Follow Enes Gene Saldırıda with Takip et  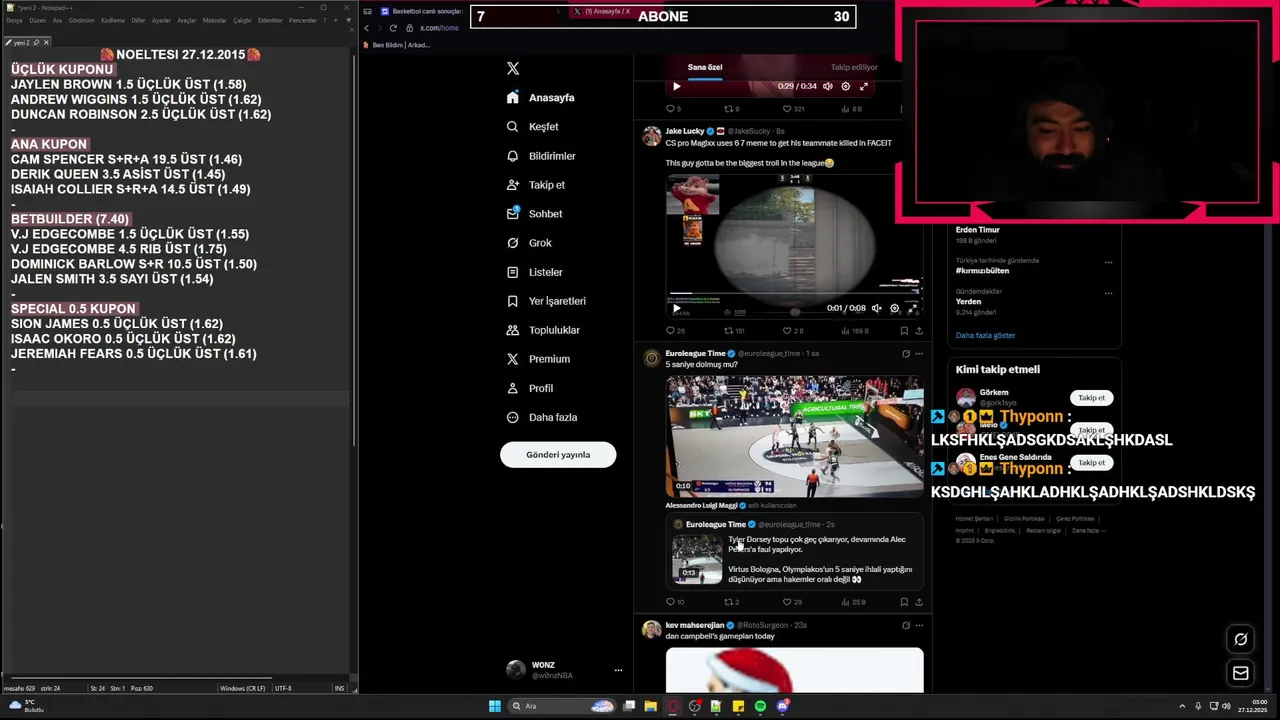[x=1091, y=463]
